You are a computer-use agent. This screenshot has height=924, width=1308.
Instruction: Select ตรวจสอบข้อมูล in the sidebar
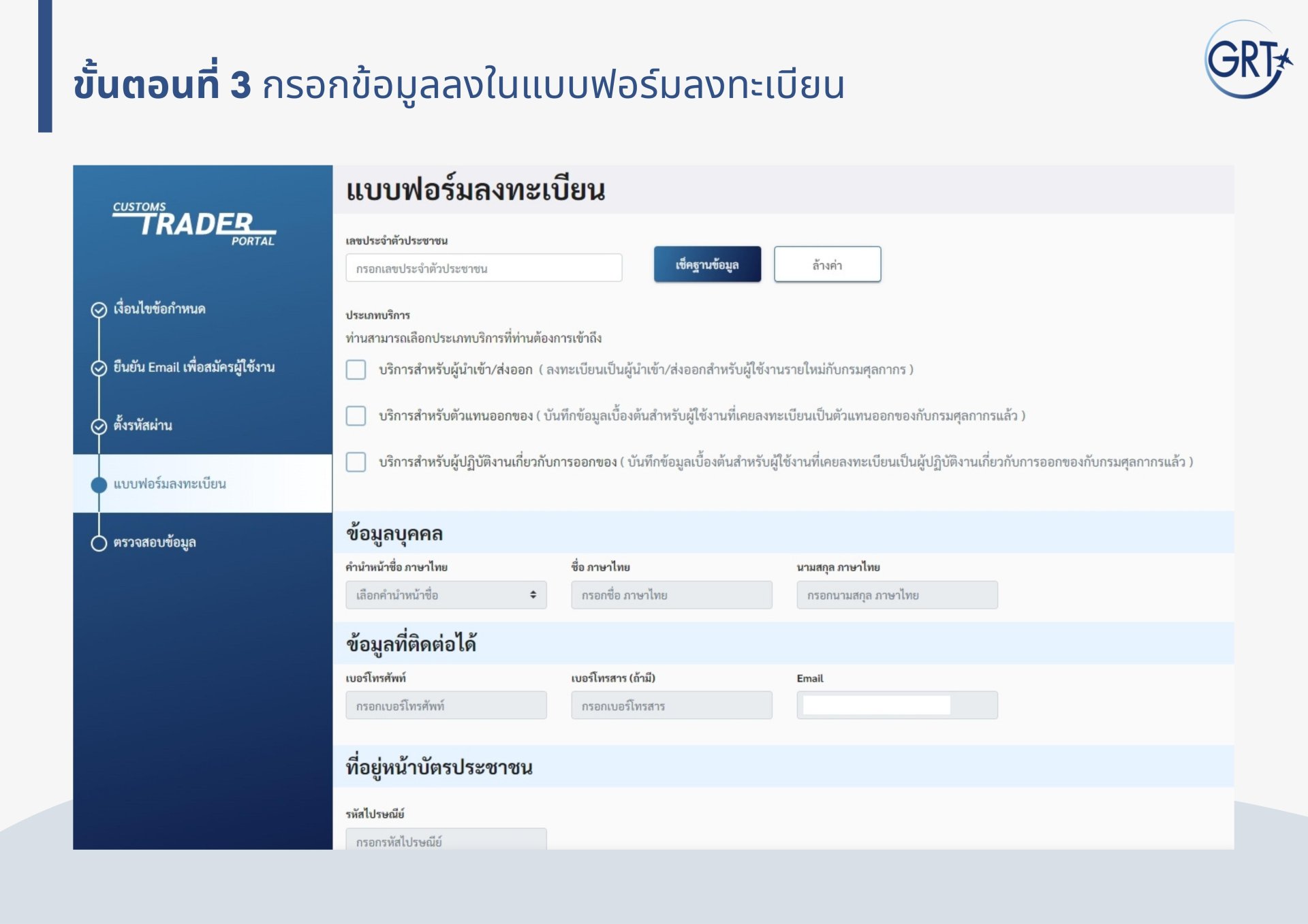tap(155, 543)
